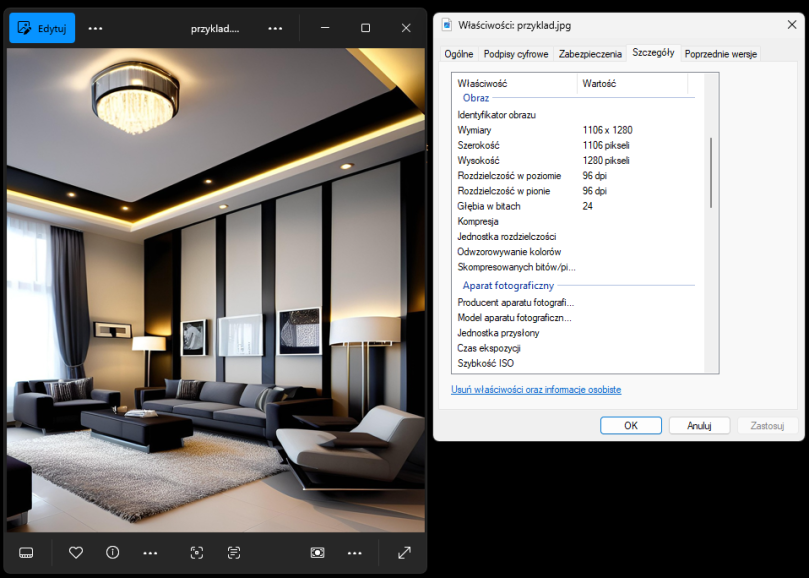Switch to the Ogólne tab
Viewport: 809px width, 578px height.
coord(458,54)
